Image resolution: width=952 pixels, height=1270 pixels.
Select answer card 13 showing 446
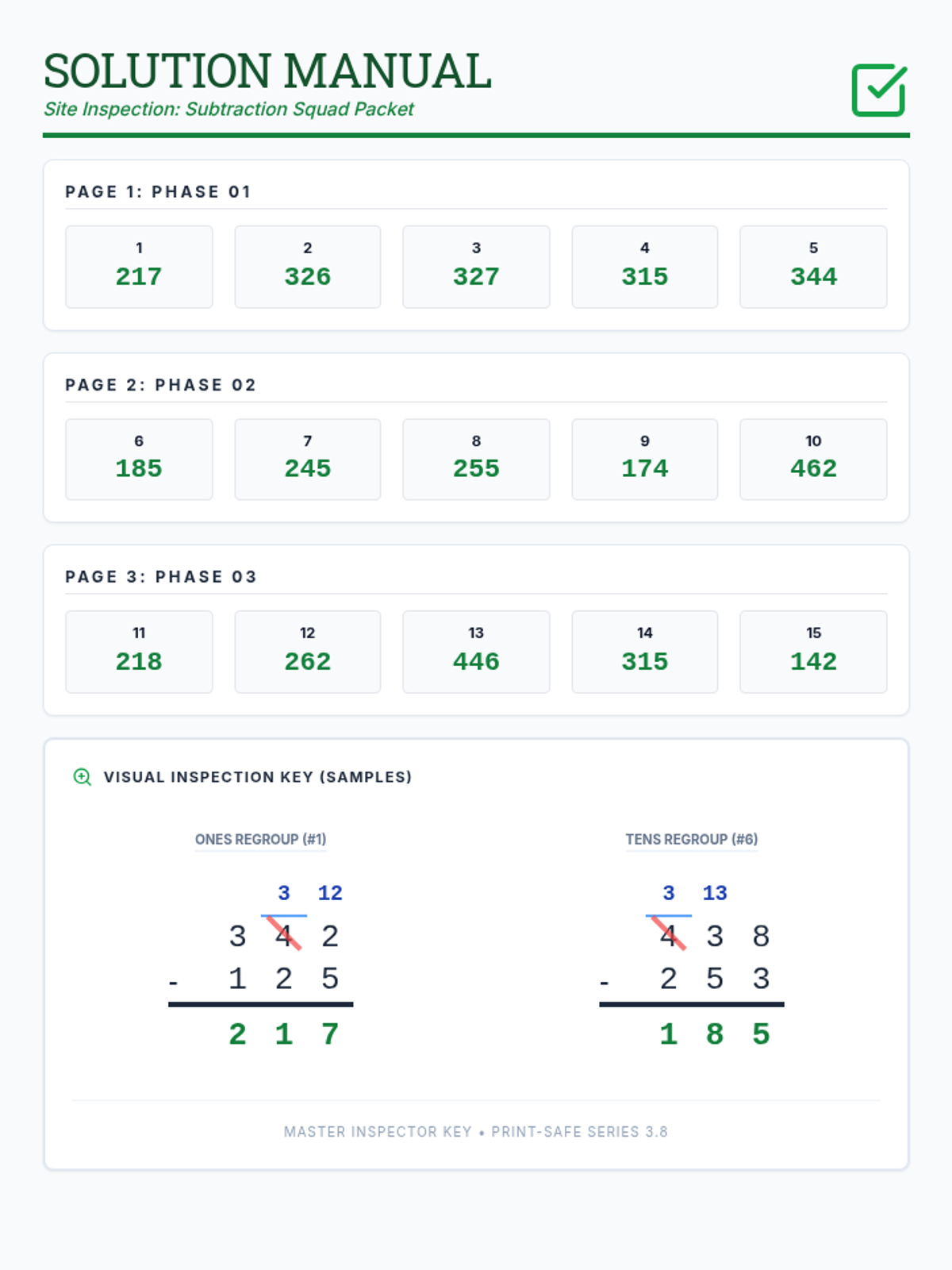click(476, 652)
